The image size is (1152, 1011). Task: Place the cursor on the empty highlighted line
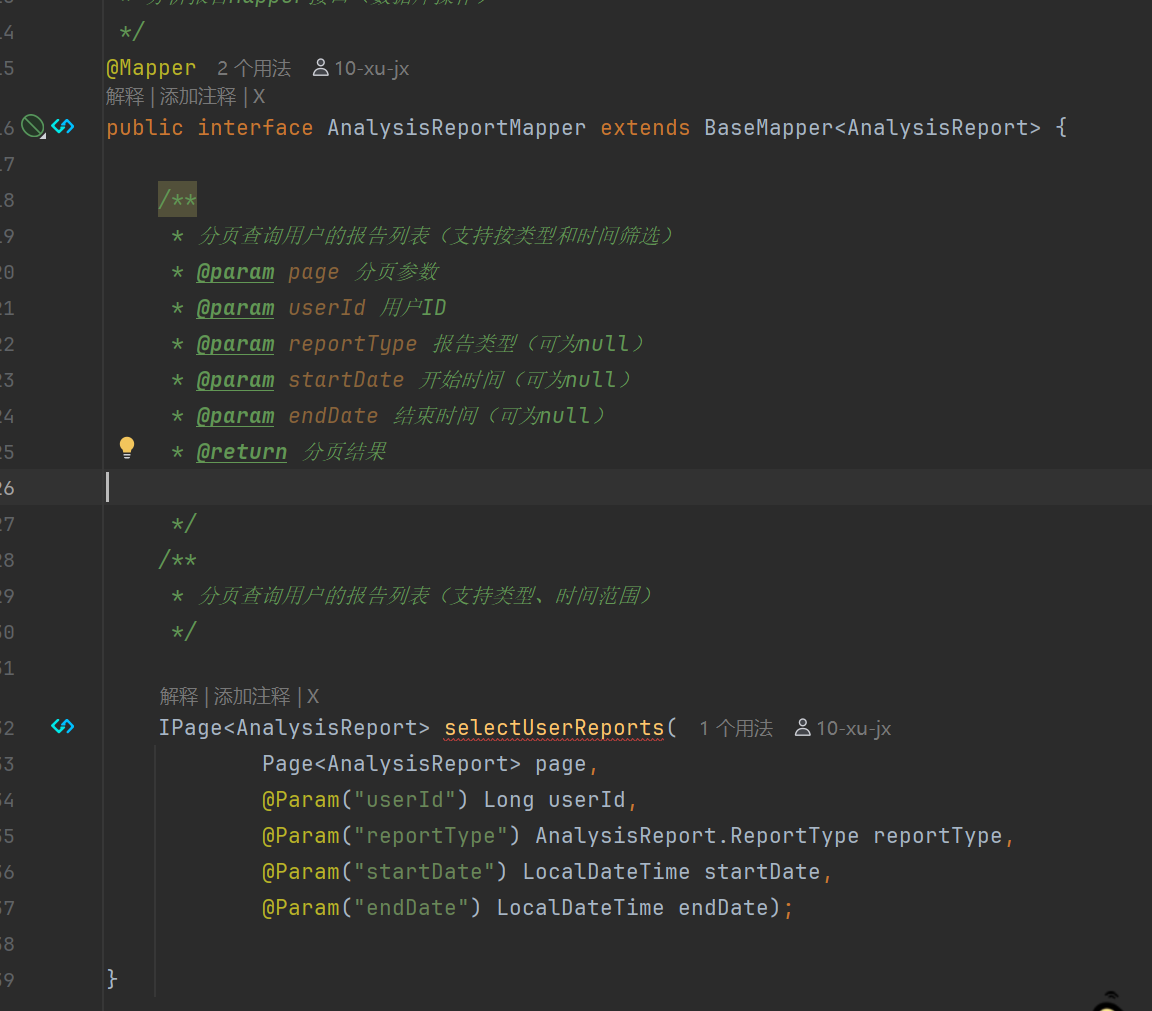(x=627, y=487)
